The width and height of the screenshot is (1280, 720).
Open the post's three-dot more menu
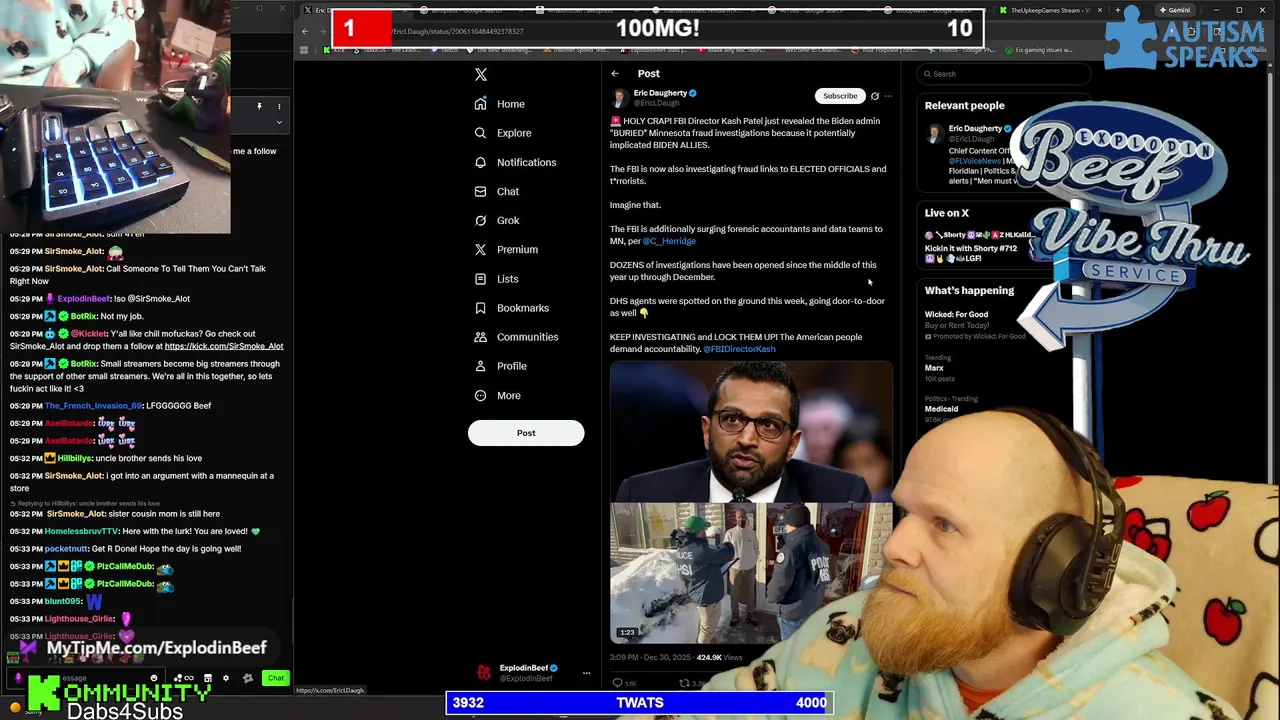(888, 96)
